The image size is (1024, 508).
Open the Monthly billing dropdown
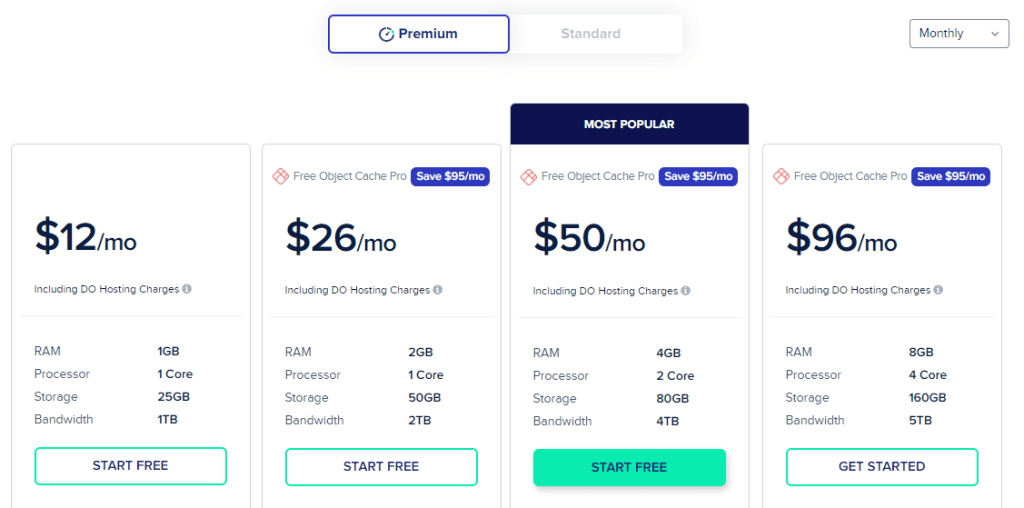click(958, 33)
